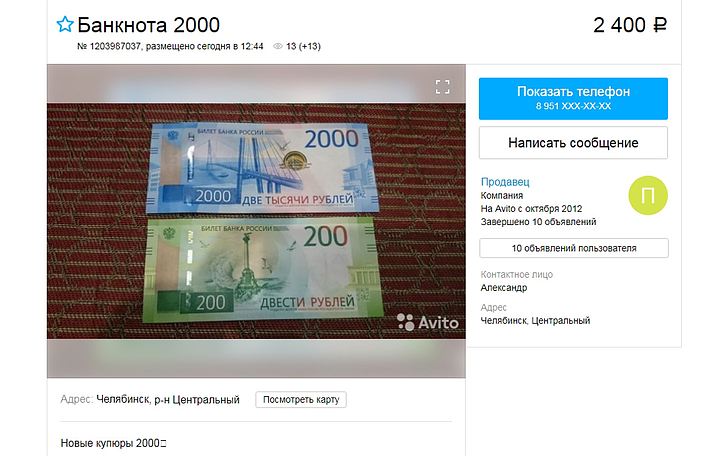This screenshot has height=456, width=720.
Task: Open fullscreen photo view icon
Action: (443, 87)
